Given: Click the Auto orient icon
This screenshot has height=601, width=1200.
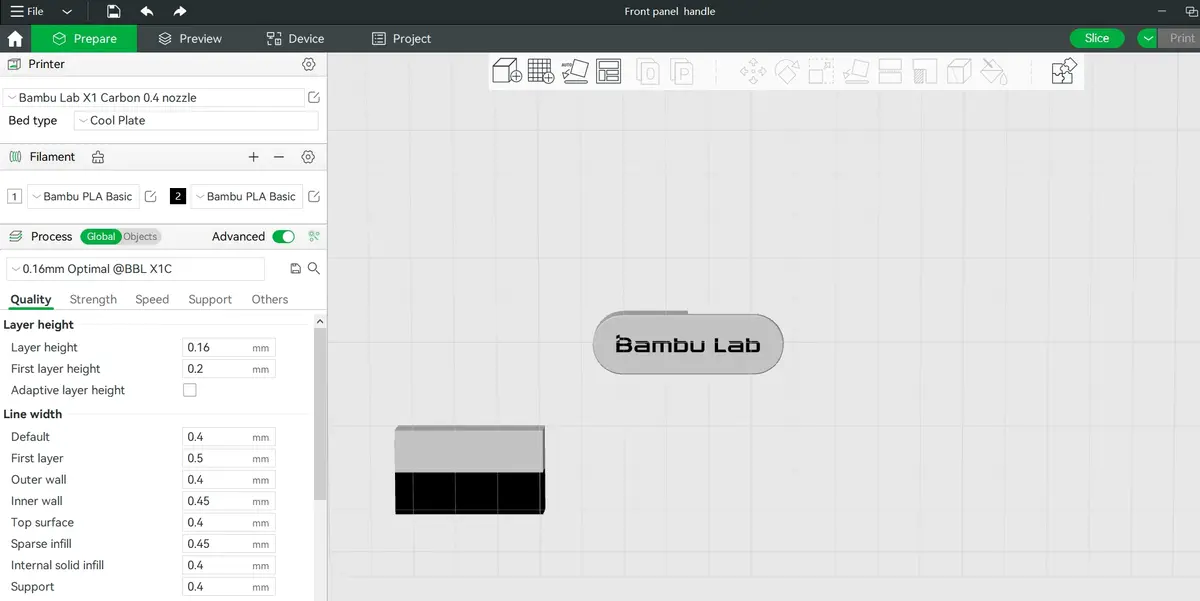Looking at the screenshot, I should 574,72.
